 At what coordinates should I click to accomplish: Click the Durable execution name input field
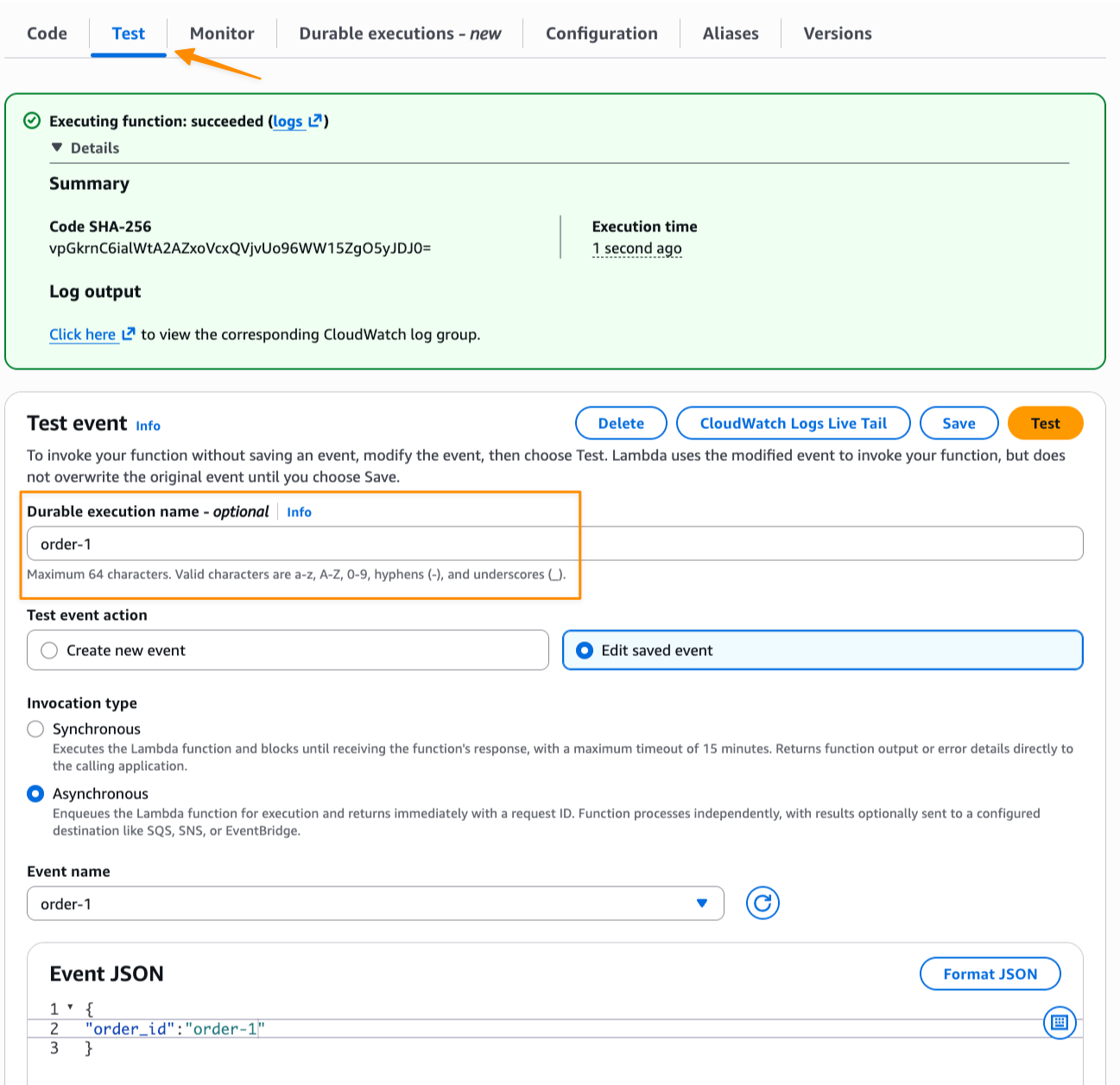[554, 544]
